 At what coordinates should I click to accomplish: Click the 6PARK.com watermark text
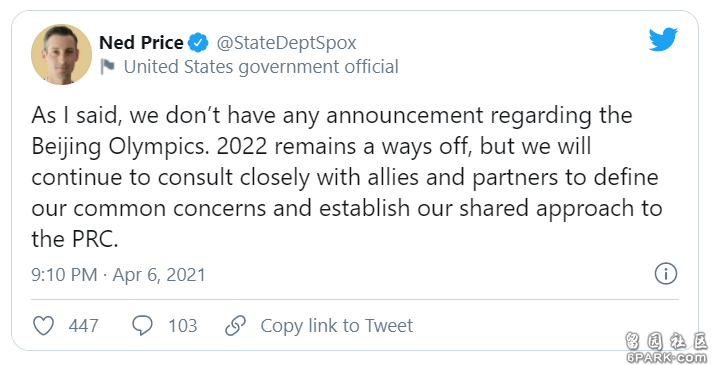coord(667,357)
